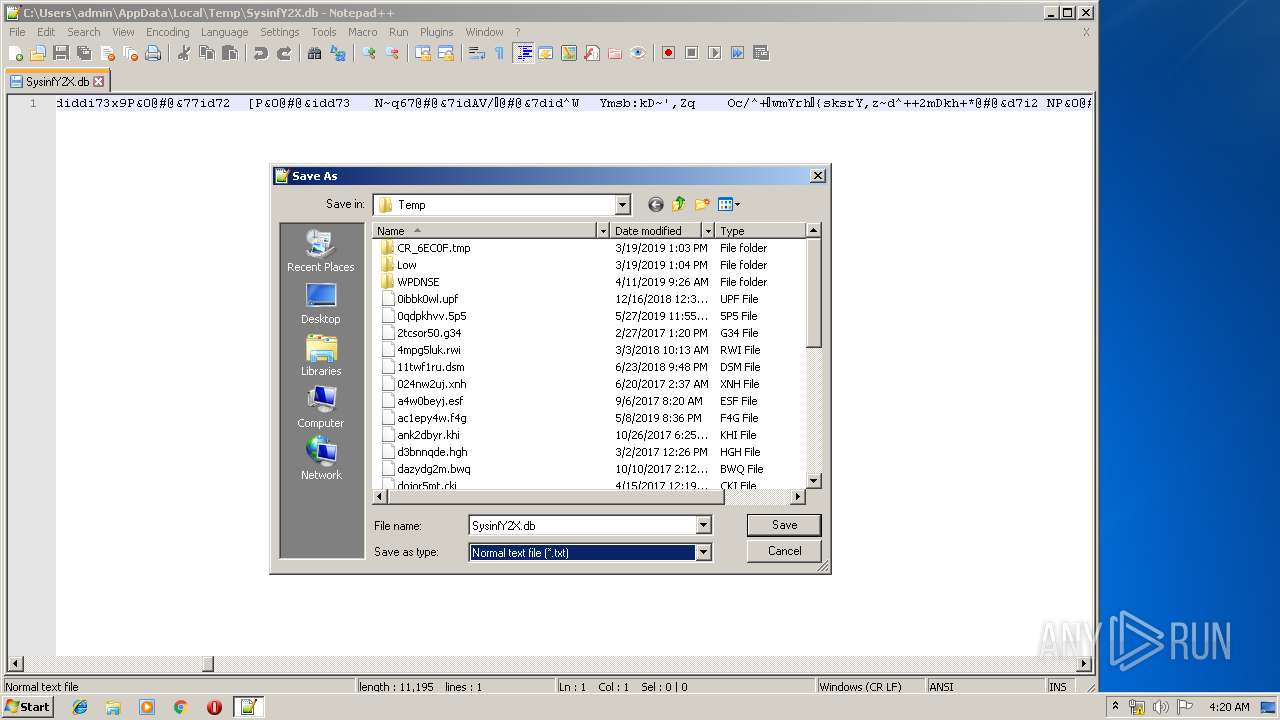Open the File menu
The width and height of the screenshot is (1280, 720).
(17, 32)
